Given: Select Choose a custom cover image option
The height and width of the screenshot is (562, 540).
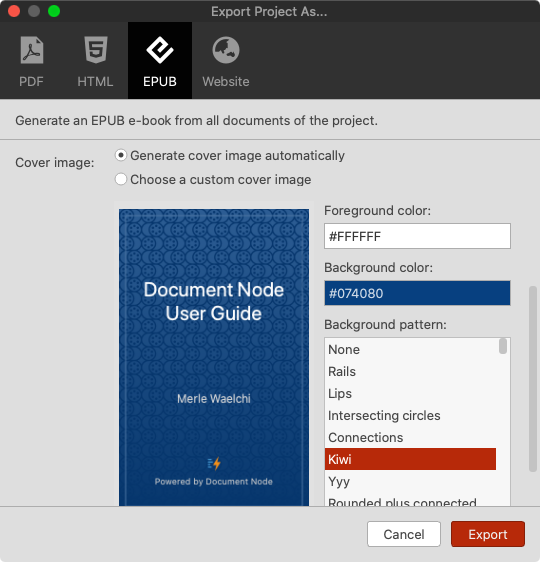Looking at the screenshot, I should (121, 179).
